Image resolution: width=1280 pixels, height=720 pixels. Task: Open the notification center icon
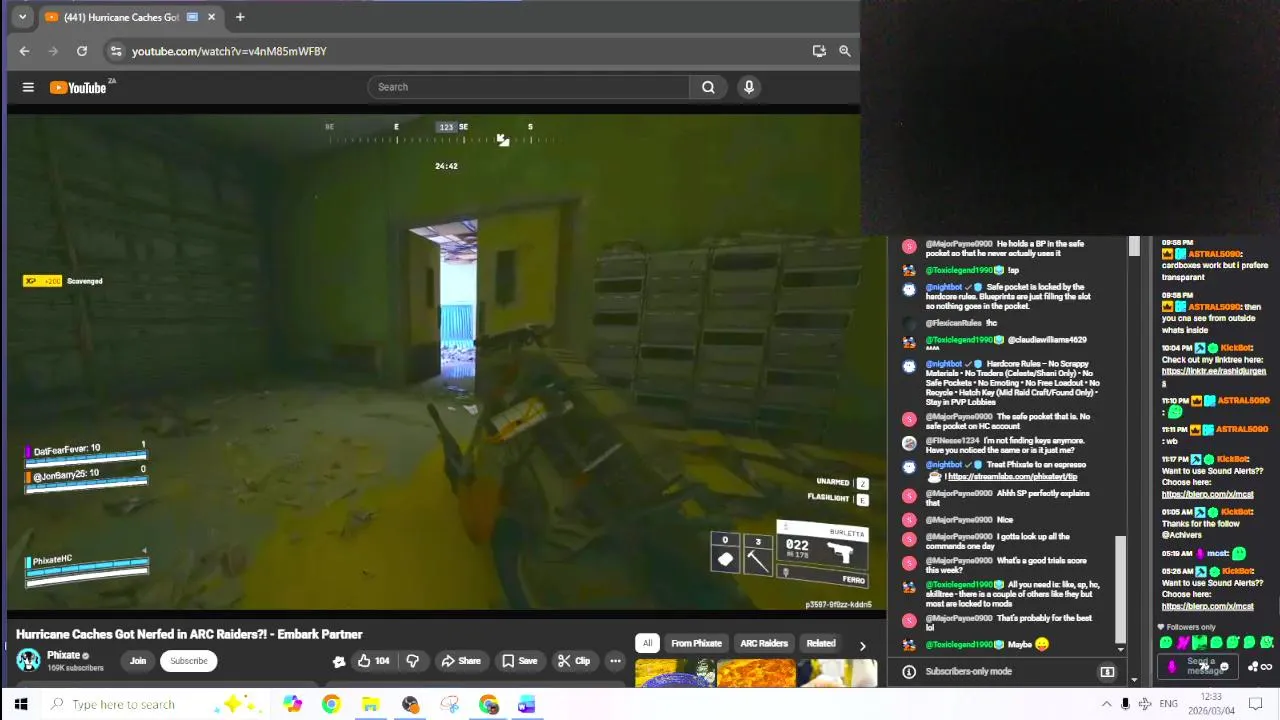click(1256, 704)
